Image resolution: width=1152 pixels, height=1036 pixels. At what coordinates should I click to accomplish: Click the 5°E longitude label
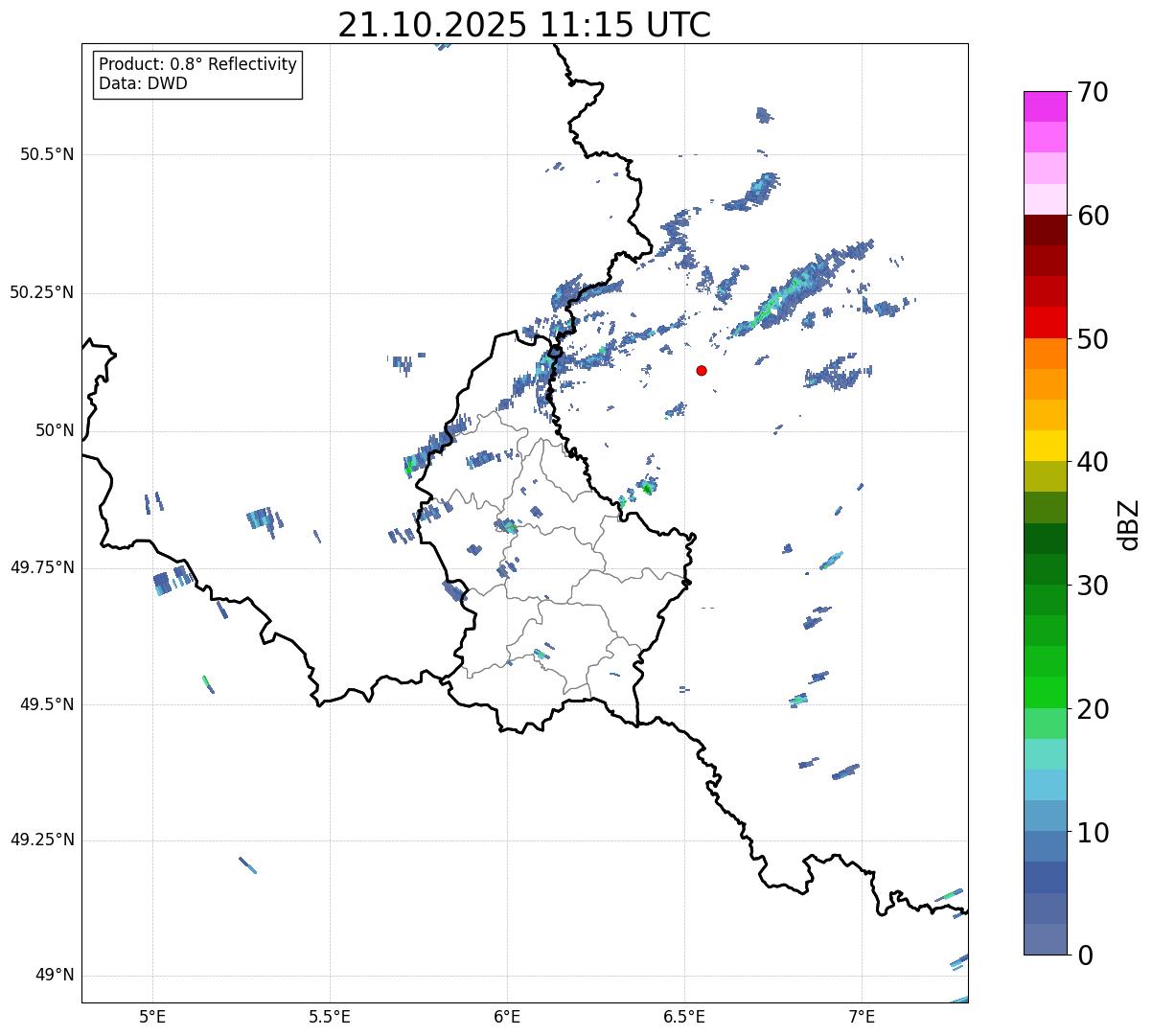pos(152,1016)
